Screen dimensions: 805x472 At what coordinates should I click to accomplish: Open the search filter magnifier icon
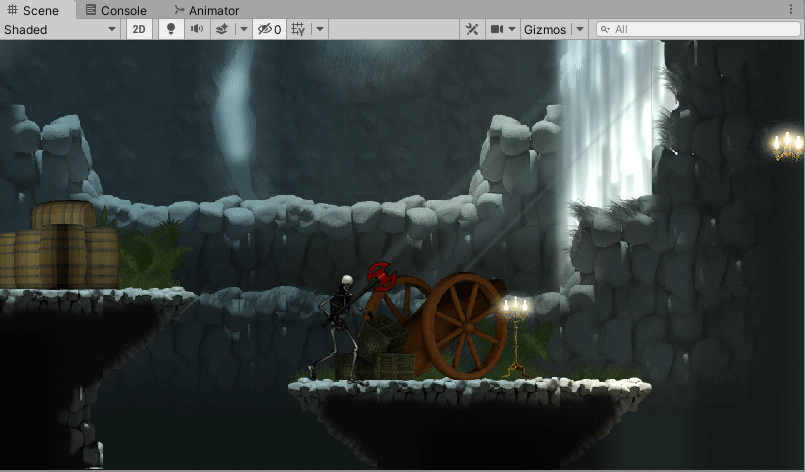point(605,29)
